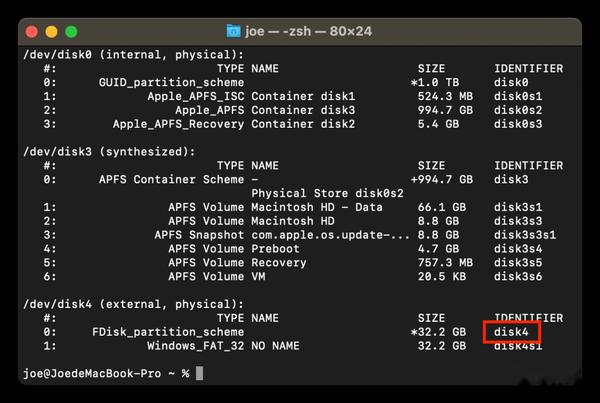Click the green zoom window button
Image resolution: width=600 pixels, height=403 pixels.
[x=71, y=32]
